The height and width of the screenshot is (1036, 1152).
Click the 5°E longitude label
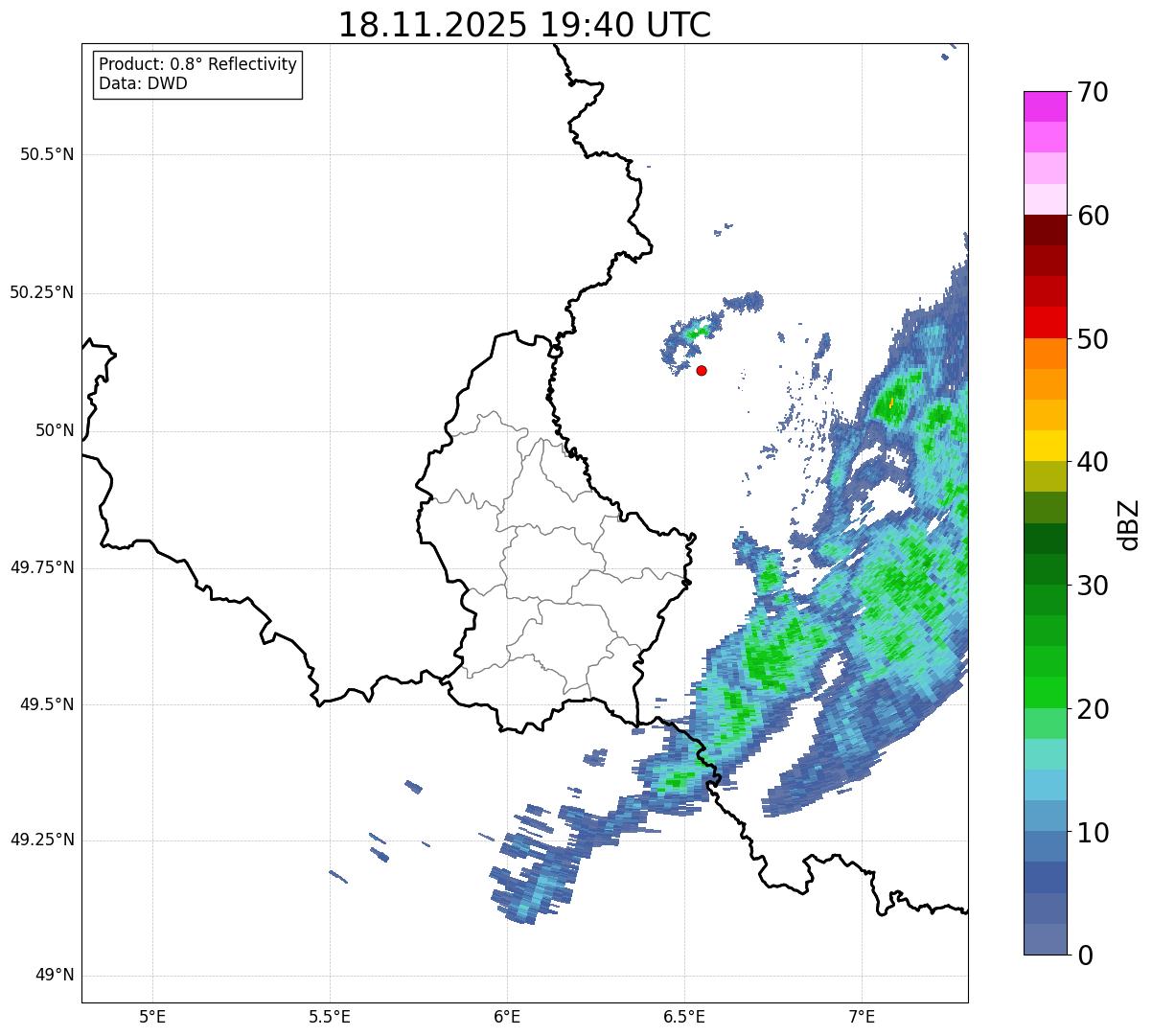click(x=152, y=1016)
